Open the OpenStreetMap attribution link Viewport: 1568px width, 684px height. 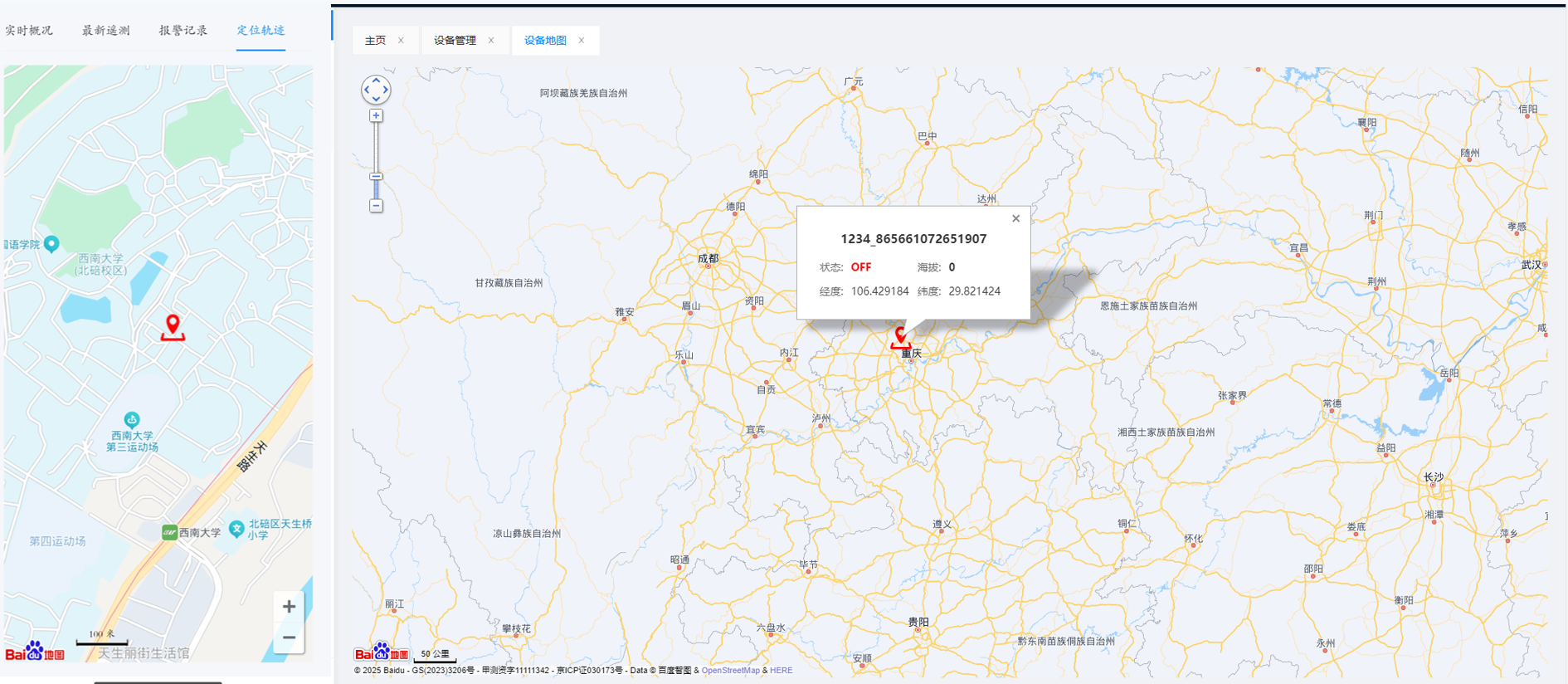[x=730, y=671]
